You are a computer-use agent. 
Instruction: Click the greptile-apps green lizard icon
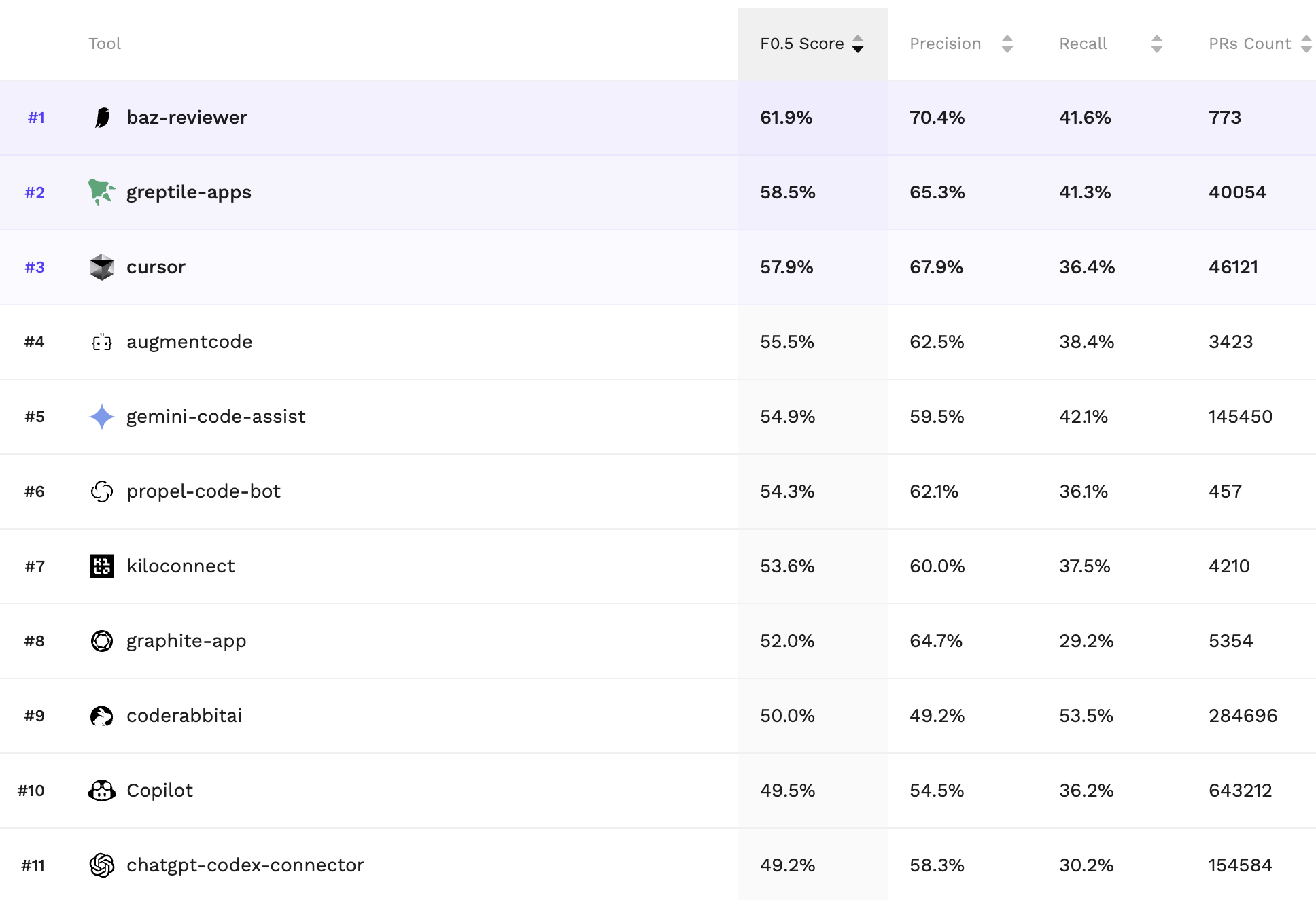point(101,192)
